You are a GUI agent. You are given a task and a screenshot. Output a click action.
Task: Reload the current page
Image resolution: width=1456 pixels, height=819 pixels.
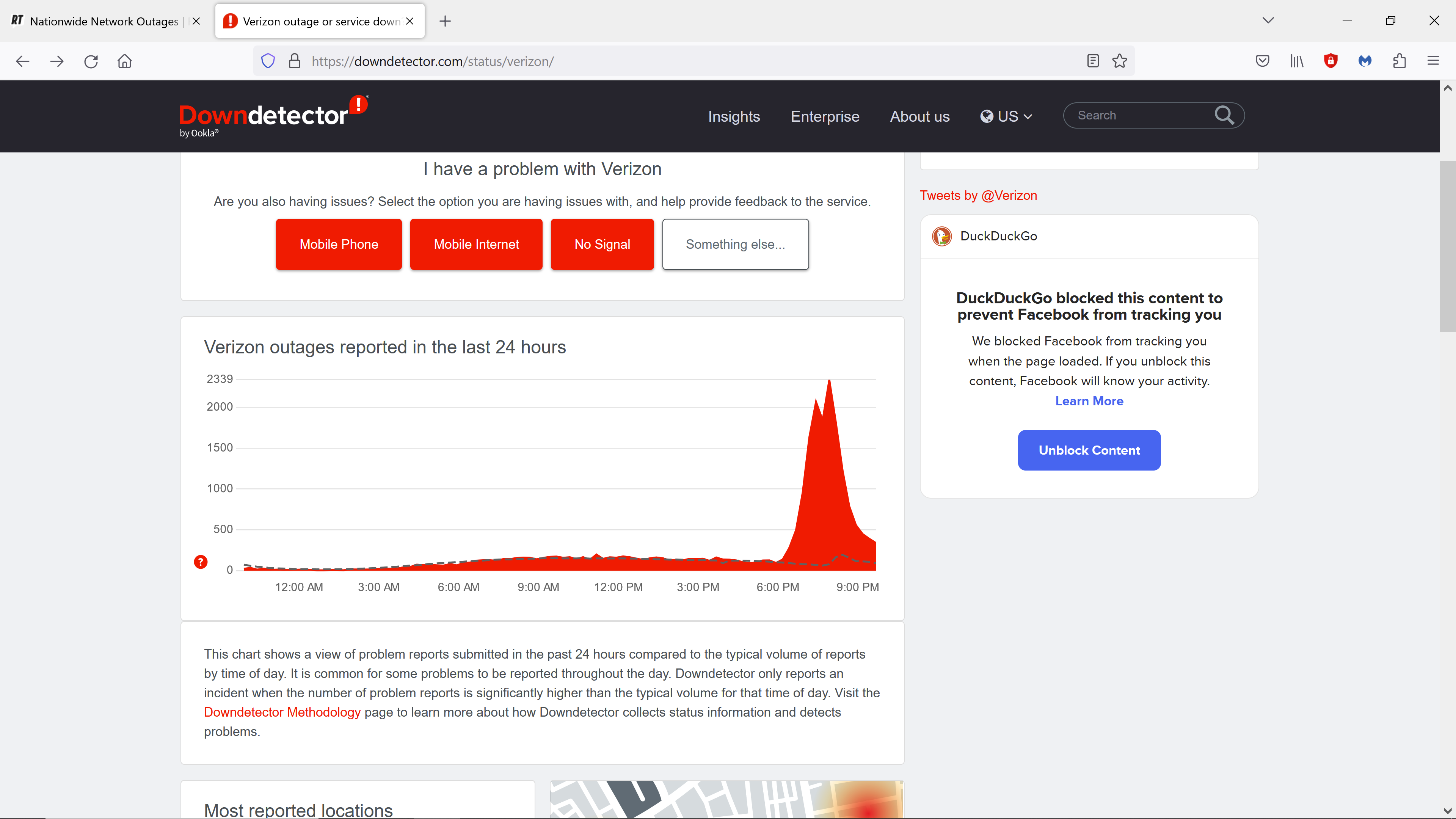tap(91, 61)
